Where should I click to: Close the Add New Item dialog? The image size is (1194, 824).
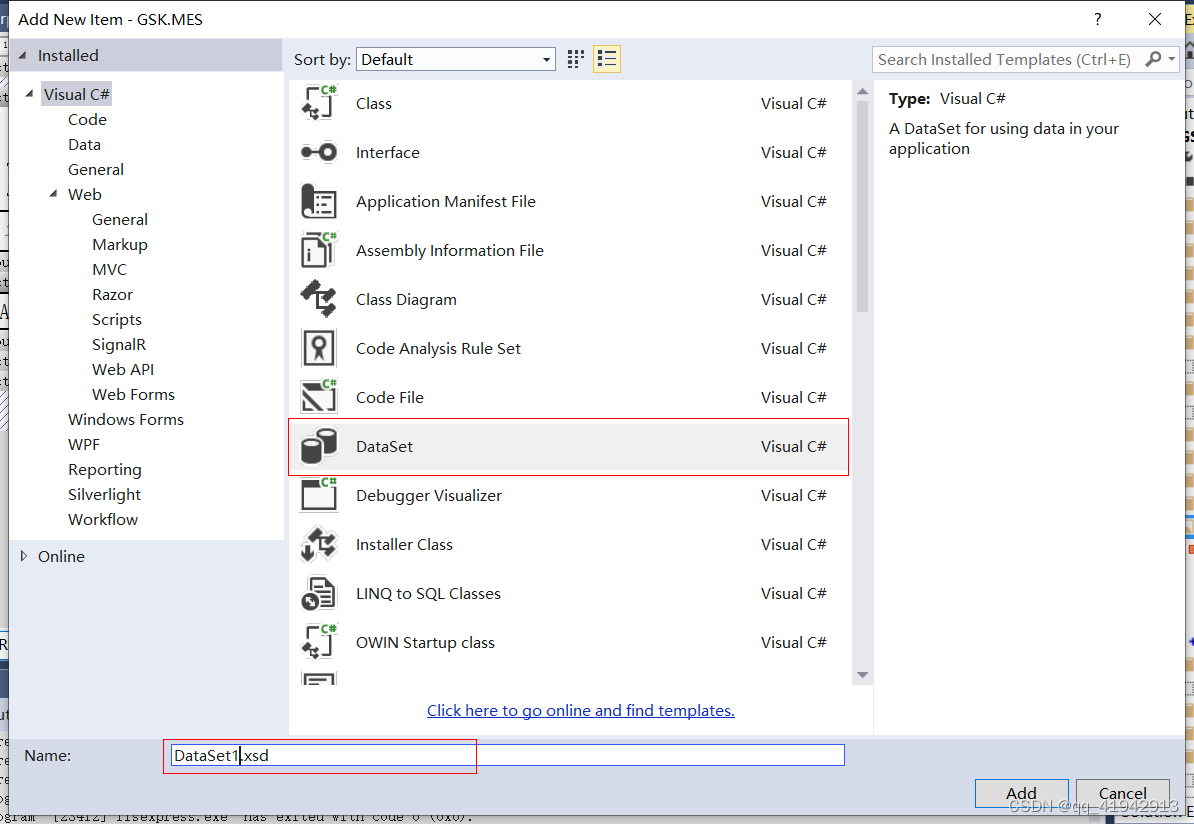pyautogui.click(x=1155, y=19)
